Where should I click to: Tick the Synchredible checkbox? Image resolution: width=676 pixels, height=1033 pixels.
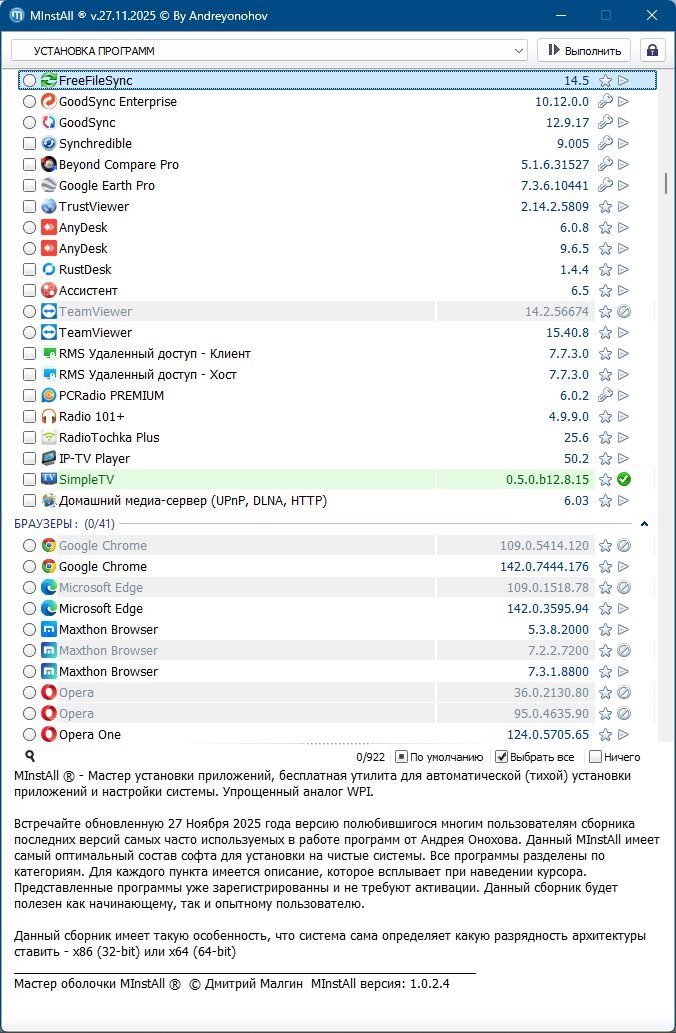(x=30, y=144)
